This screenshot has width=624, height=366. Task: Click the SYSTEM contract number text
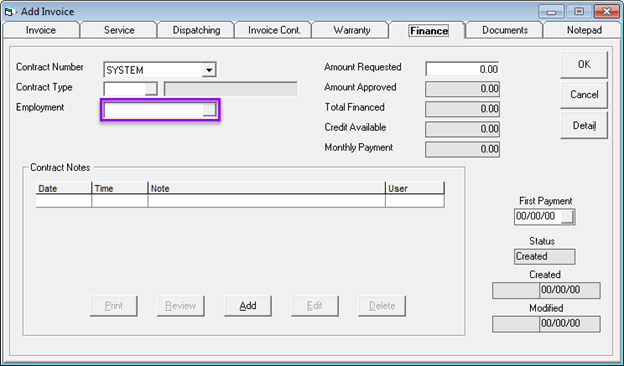coord(125,70)
